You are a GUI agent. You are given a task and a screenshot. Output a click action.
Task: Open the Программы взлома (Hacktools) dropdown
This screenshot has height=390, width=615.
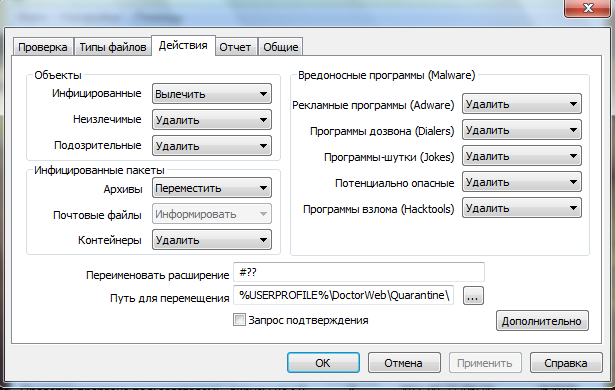(522, 208)
